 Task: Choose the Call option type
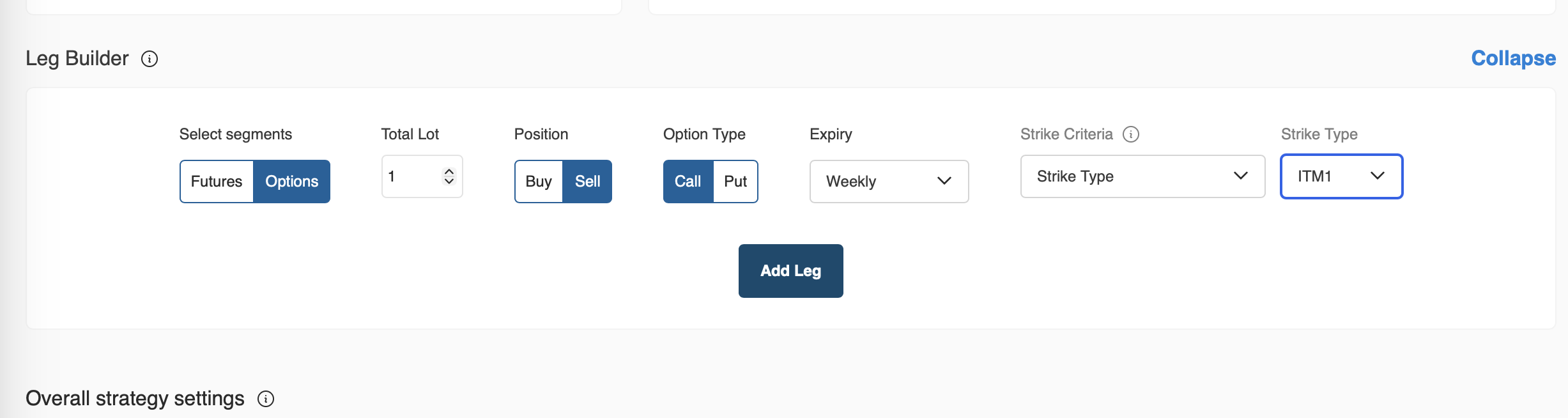click(688, 182)
